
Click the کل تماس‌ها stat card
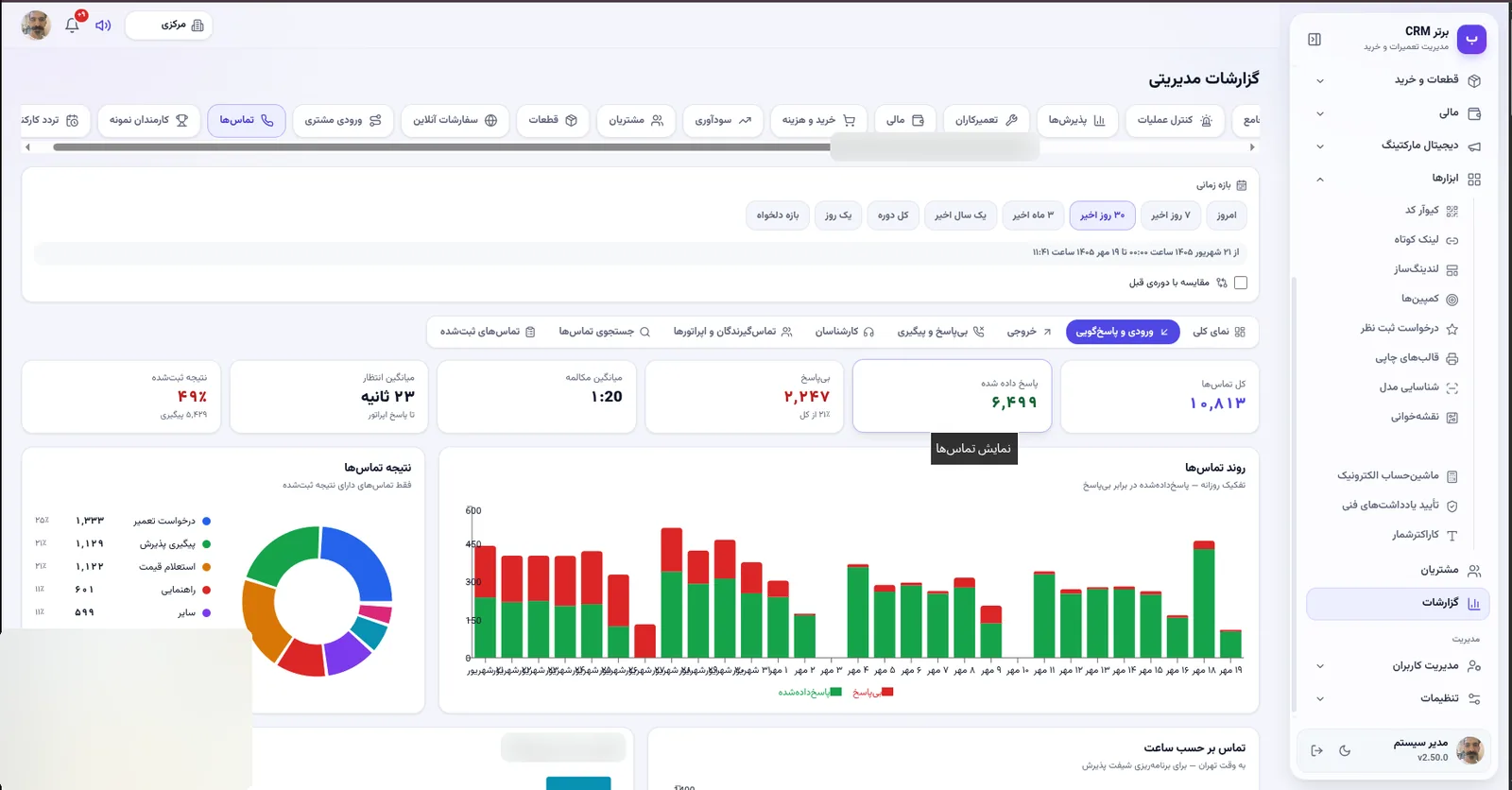tap(1160, 397)
